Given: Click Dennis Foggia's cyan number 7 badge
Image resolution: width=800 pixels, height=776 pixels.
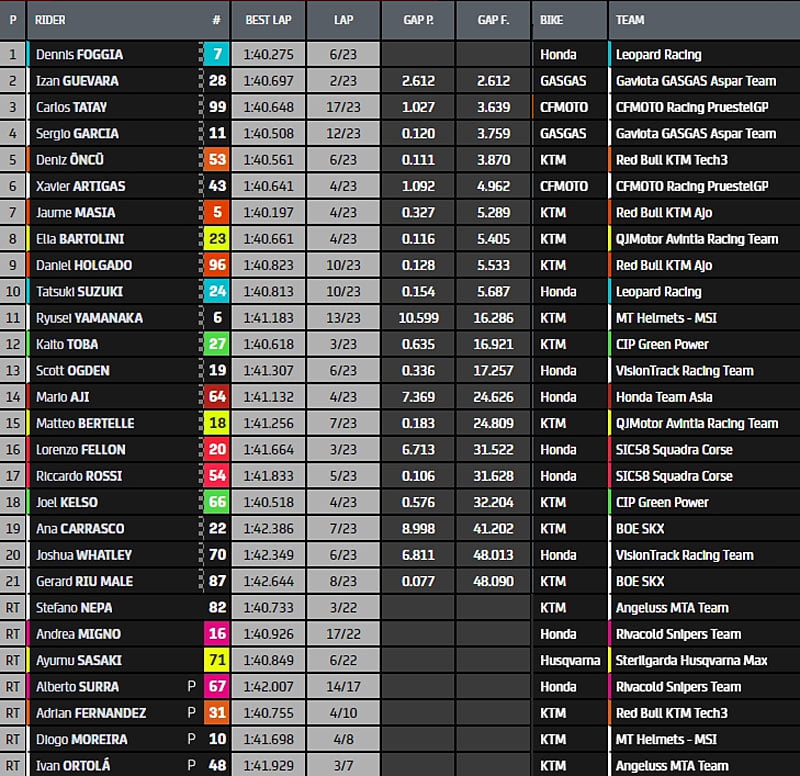Looking at the screenshot, I should click(x=216, y=55).
